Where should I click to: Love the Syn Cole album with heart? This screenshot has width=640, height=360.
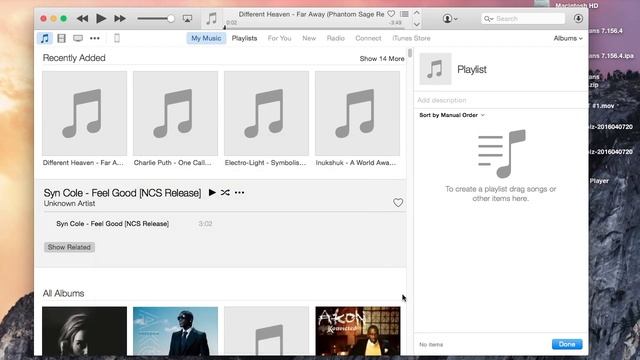[x=398, y=202]
